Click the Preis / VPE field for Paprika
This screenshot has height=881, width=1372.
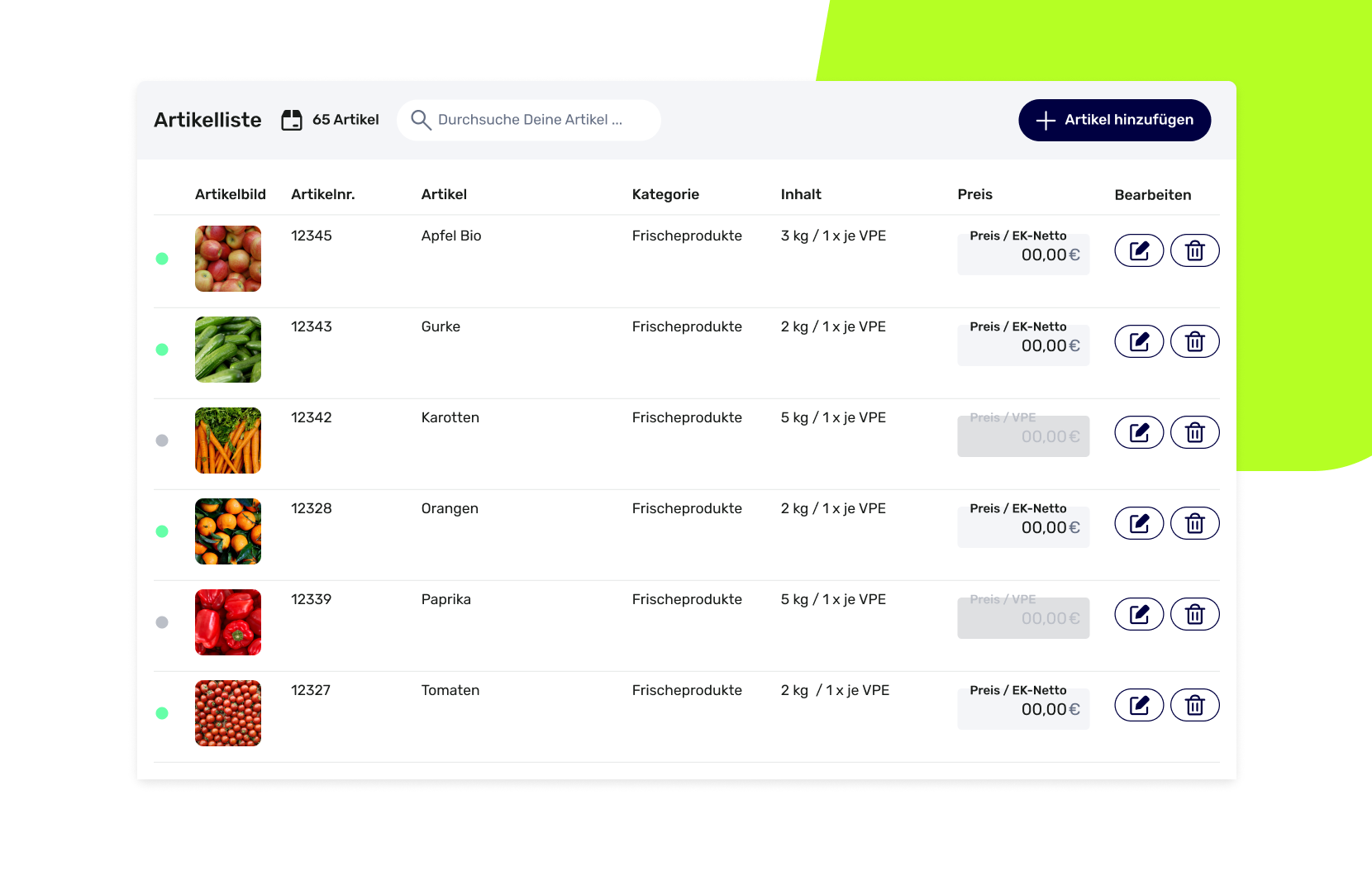tap(1023, 617)
